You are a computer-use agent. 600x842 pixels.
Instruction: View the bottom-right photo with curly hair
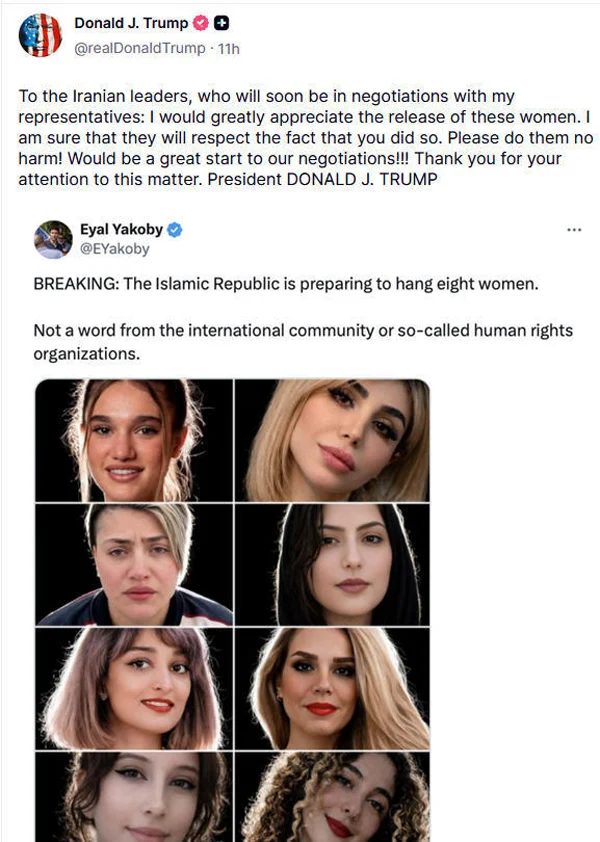point(332,797)
